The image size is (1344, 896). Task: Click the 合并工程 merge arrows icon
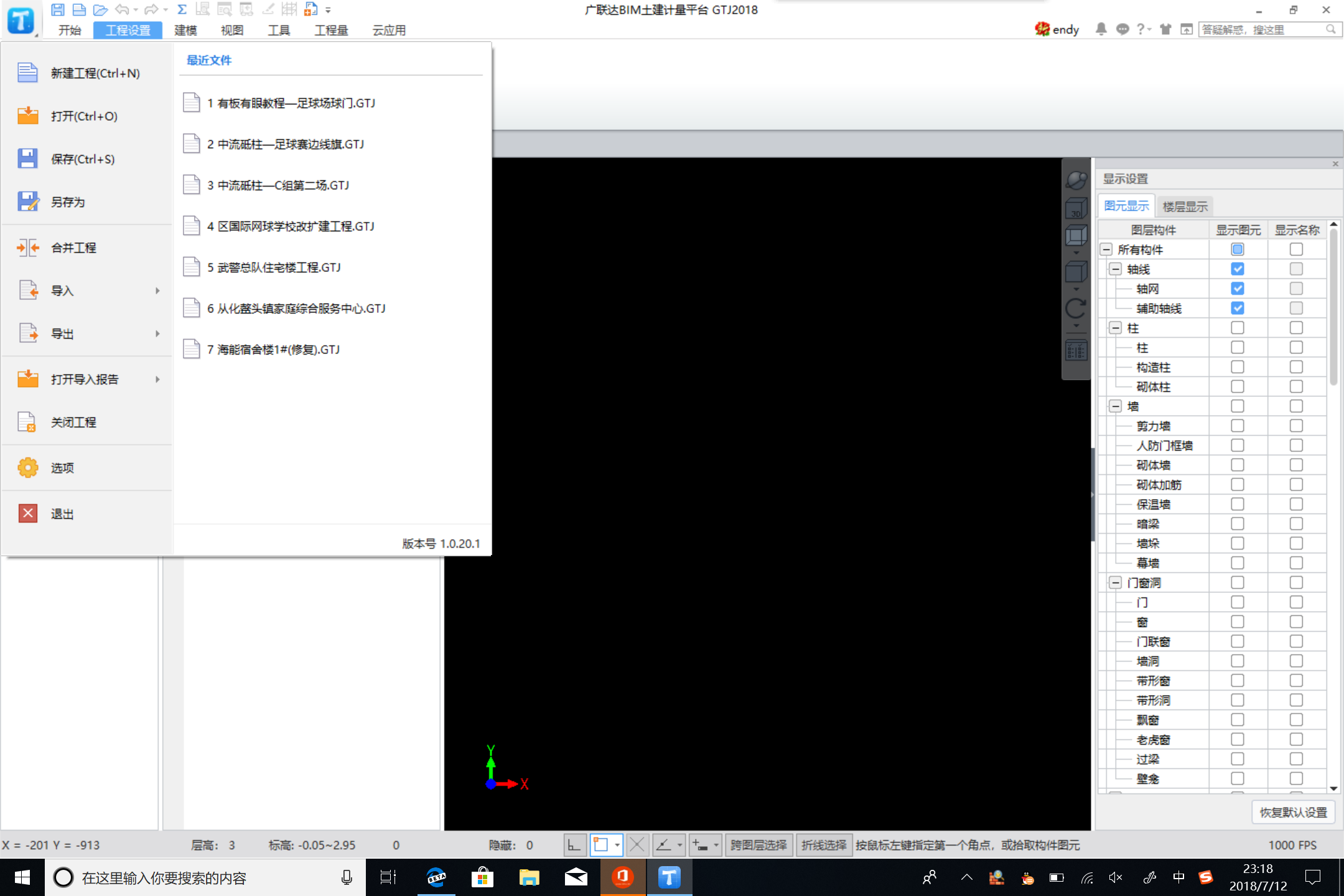(28, 248)
